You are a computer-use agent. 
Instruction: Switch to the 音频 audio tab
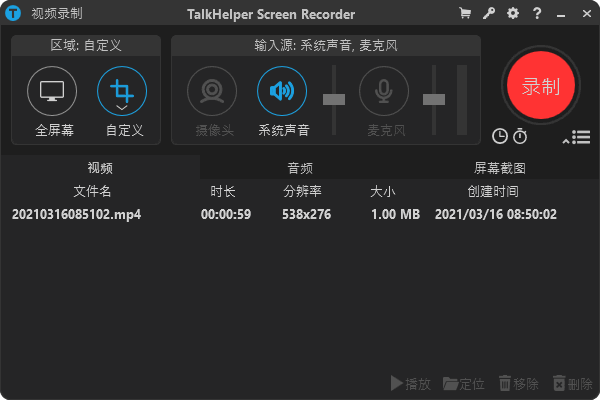coord(300,168)
